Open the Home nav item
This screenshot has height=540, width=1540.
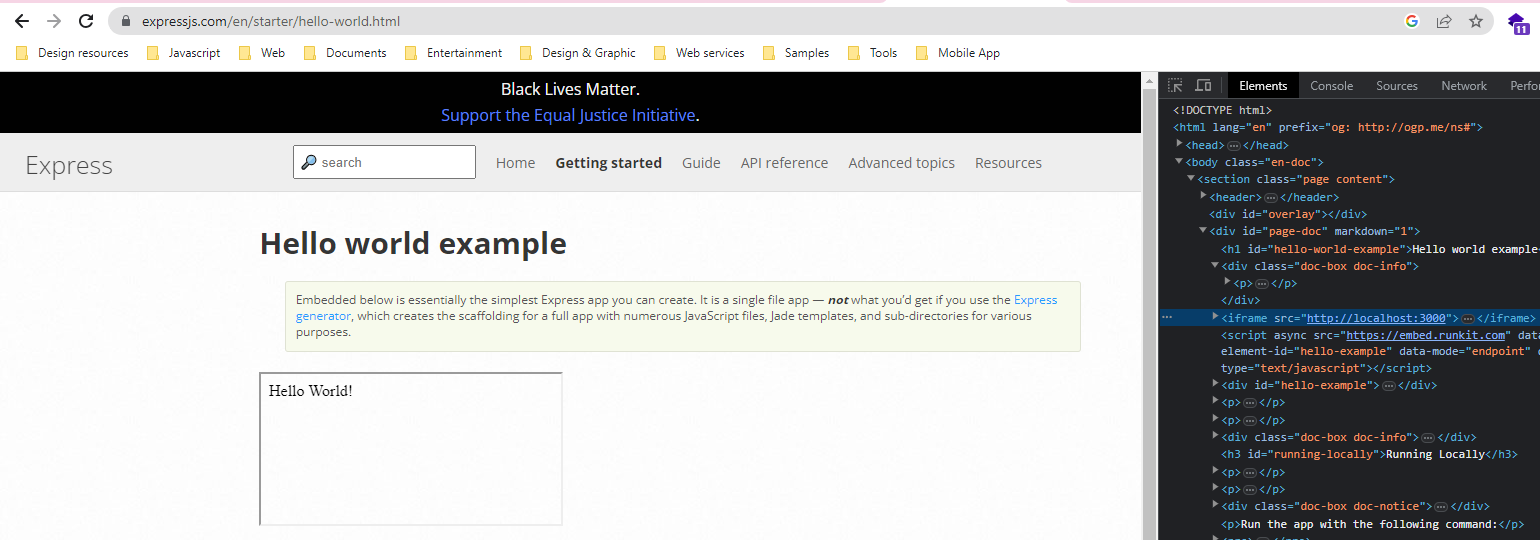[515, 163]
